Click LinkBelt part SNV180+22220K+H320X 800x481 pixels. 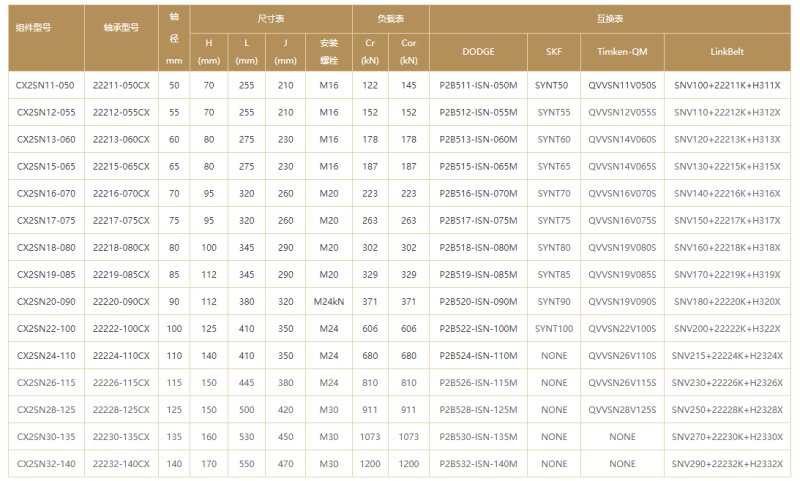(x=727, y=301)
